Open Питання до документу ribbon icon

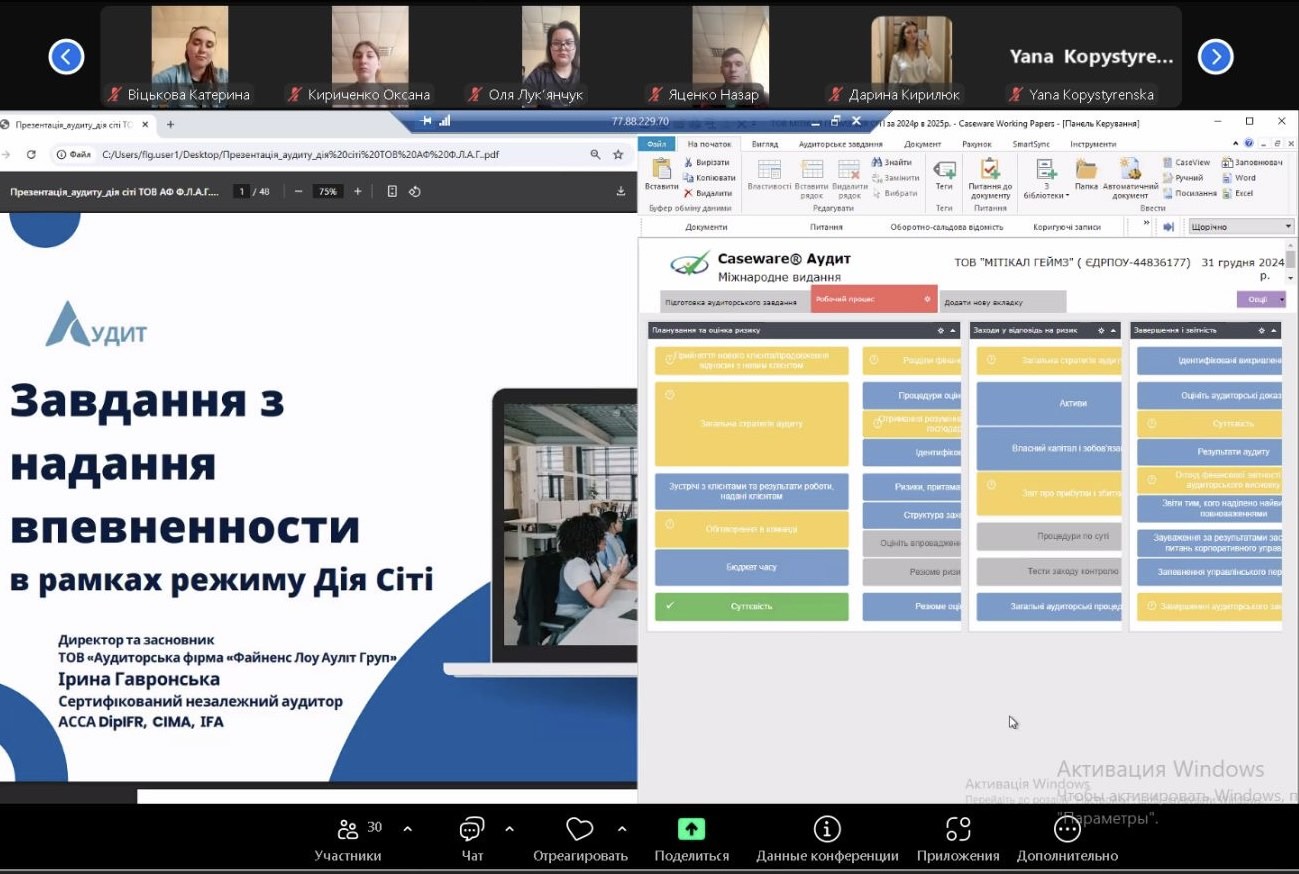(x=989, y=169)
